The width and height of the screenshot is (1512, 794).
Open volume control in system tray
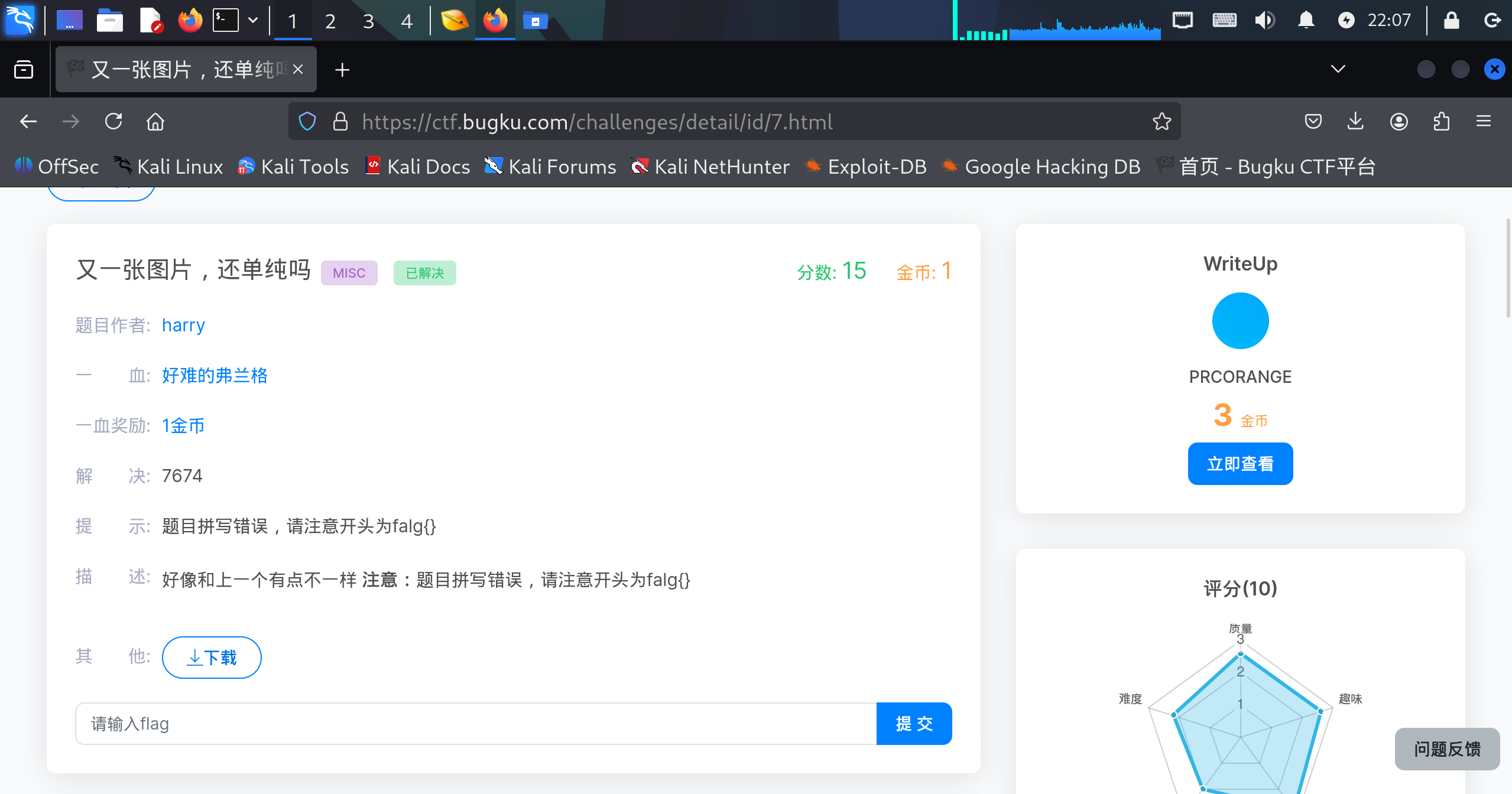1264,21
